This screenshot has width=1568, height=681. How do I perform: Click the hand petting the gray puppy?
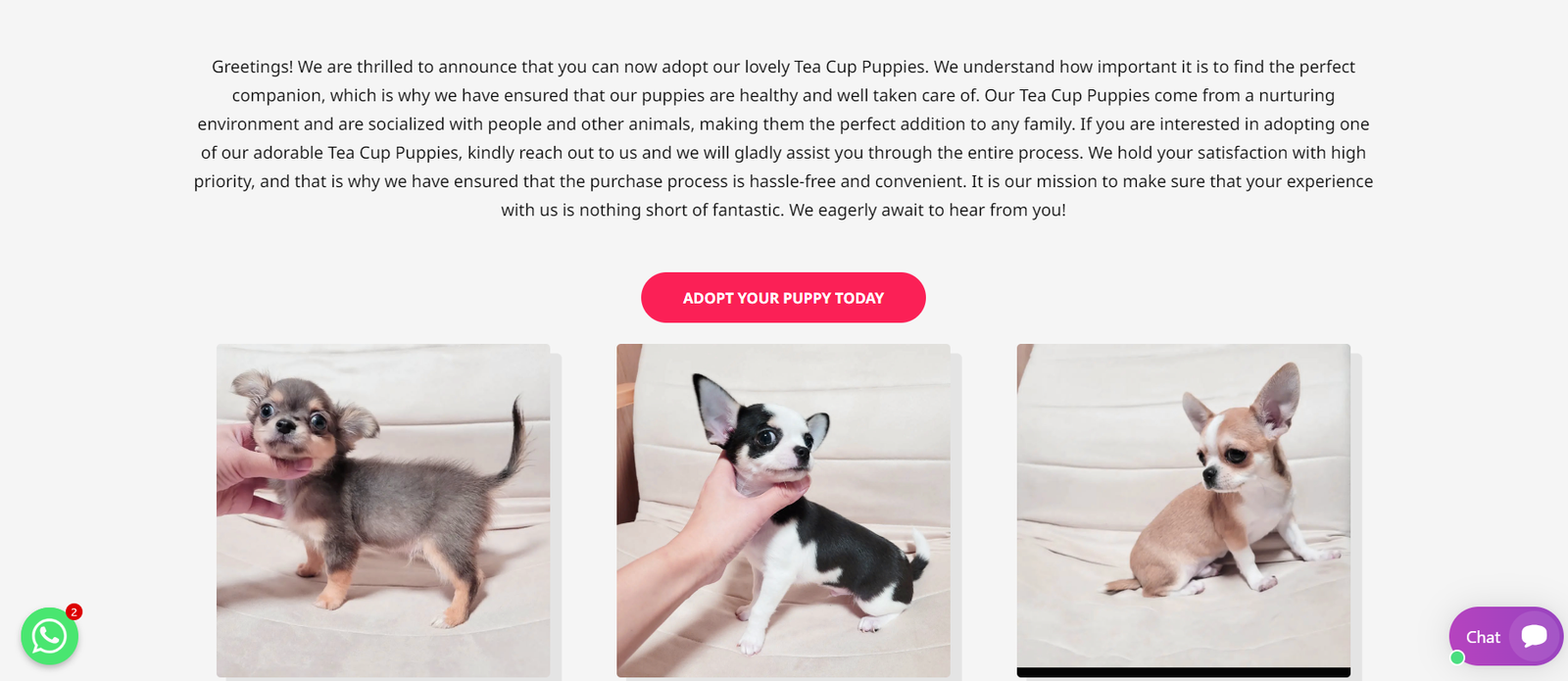pos(245,470)
